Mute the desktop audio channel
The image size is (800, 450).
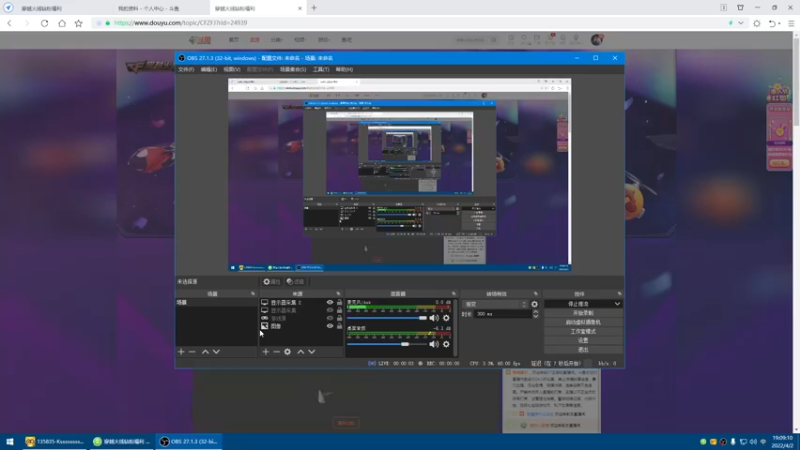pyautogui.click(x=434, y=344)
